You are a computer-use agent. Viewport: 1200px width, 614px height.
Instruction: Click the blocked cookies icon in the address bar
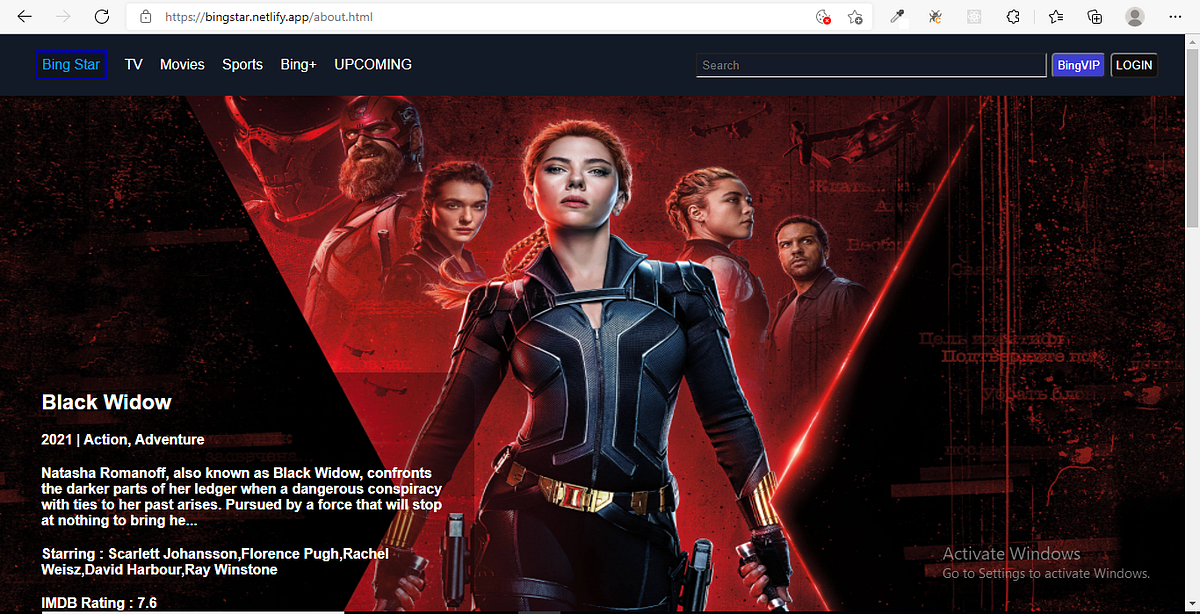tap(824, 16)
